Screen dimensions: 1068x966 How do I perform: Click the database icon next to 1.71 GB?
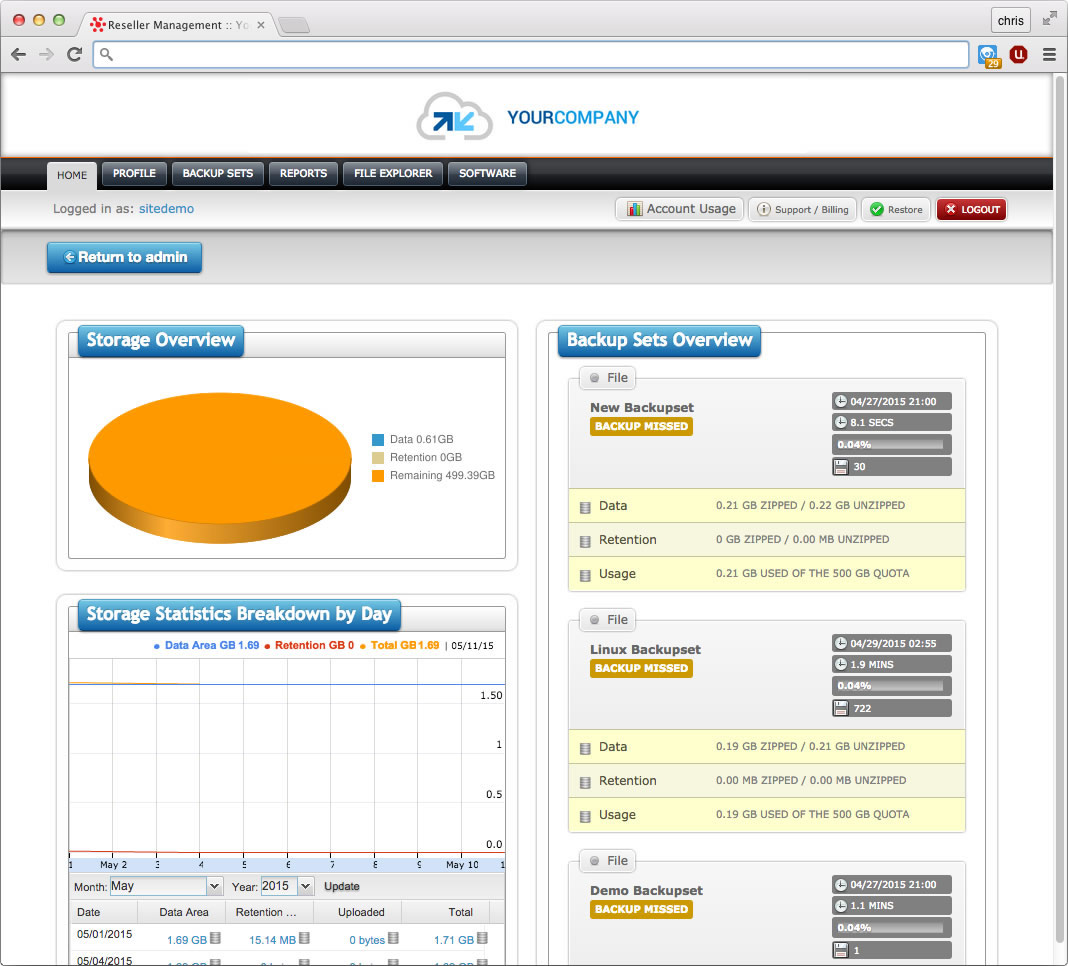(x=482, y=938)
